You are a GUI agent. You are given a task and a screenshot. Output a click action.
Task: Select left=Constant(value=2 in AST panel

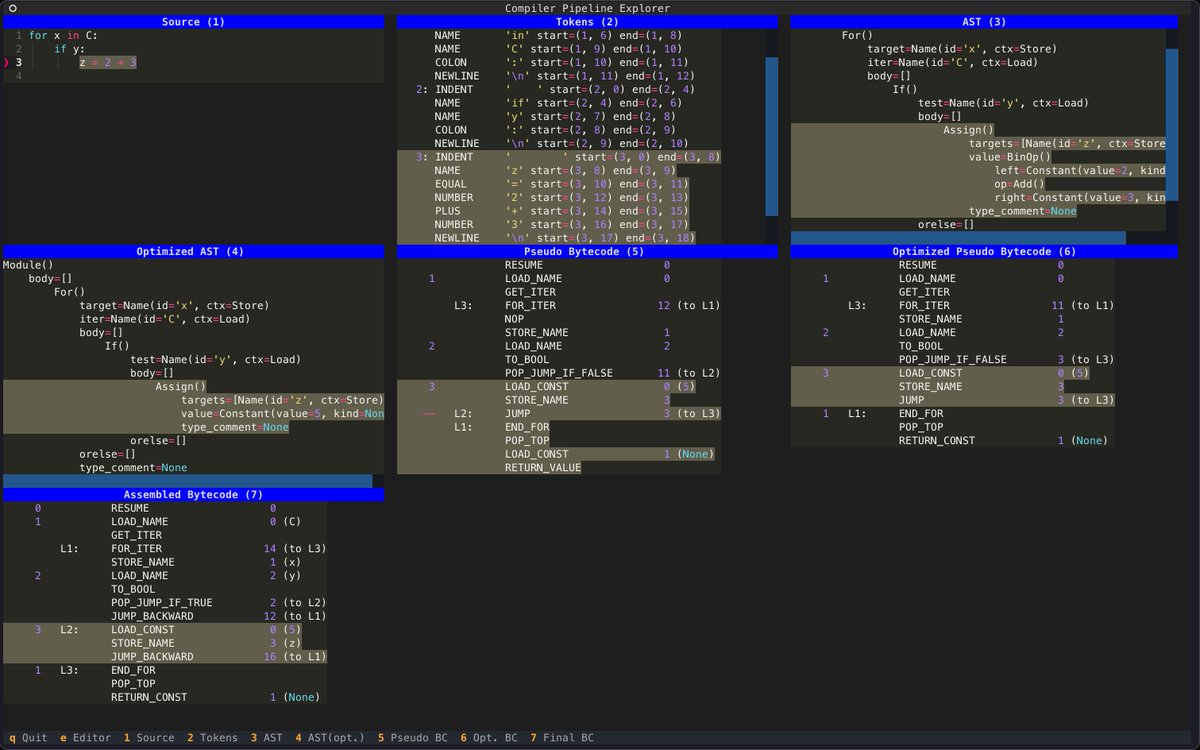click(x=1080, y=170)
